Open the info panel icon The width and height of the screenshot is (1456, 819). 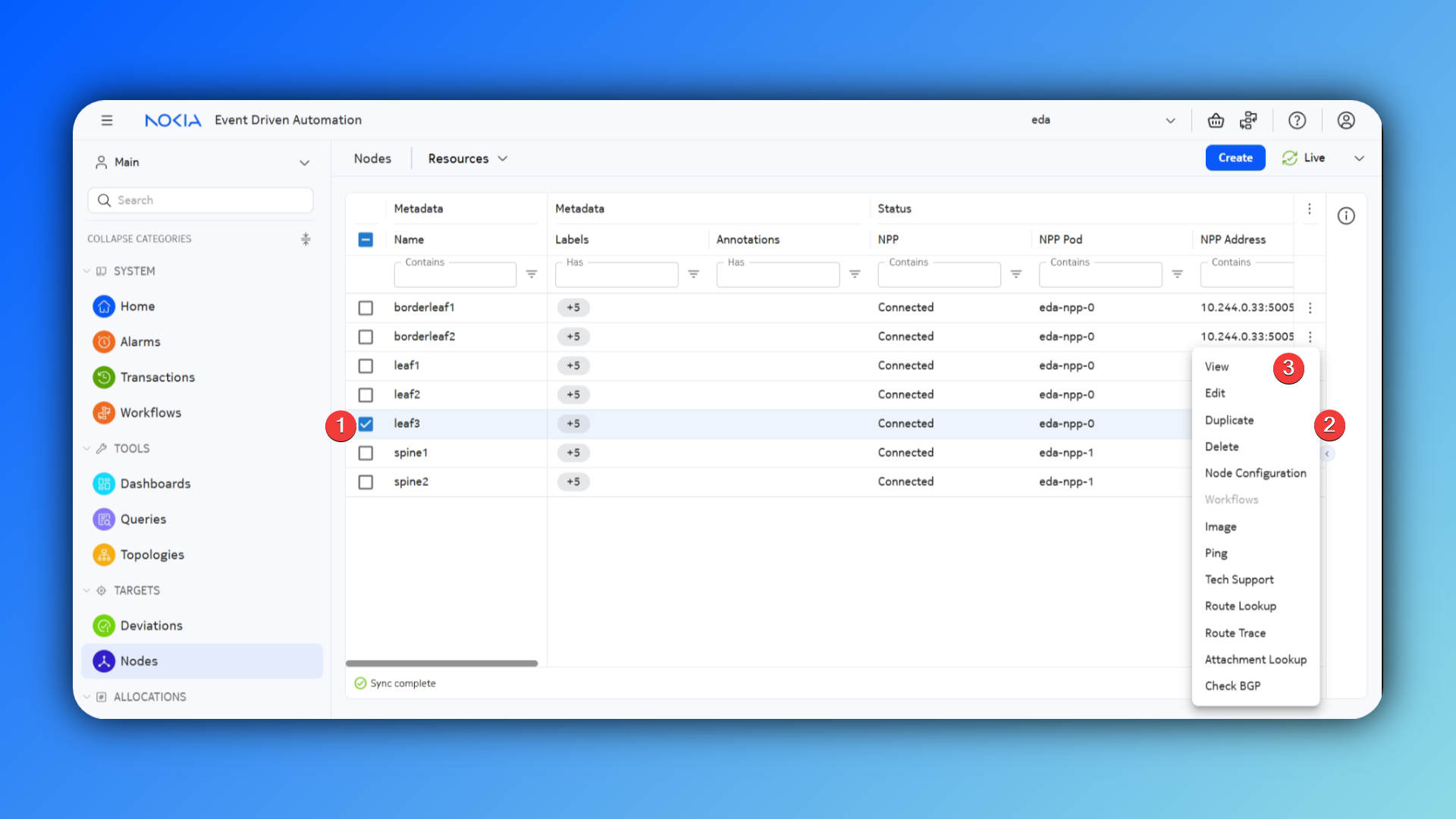(x=1345, y=216)
